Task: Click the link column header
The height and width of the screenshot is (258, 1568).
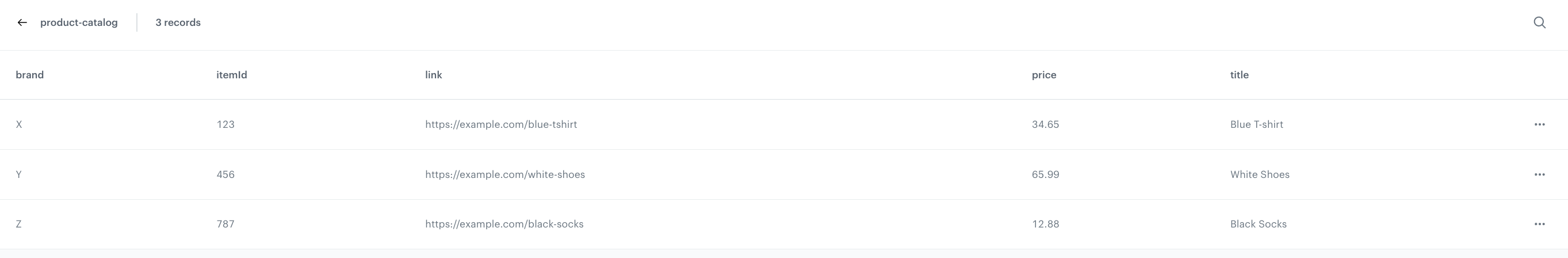Action: pyautogui.click(x=433, y=75)
